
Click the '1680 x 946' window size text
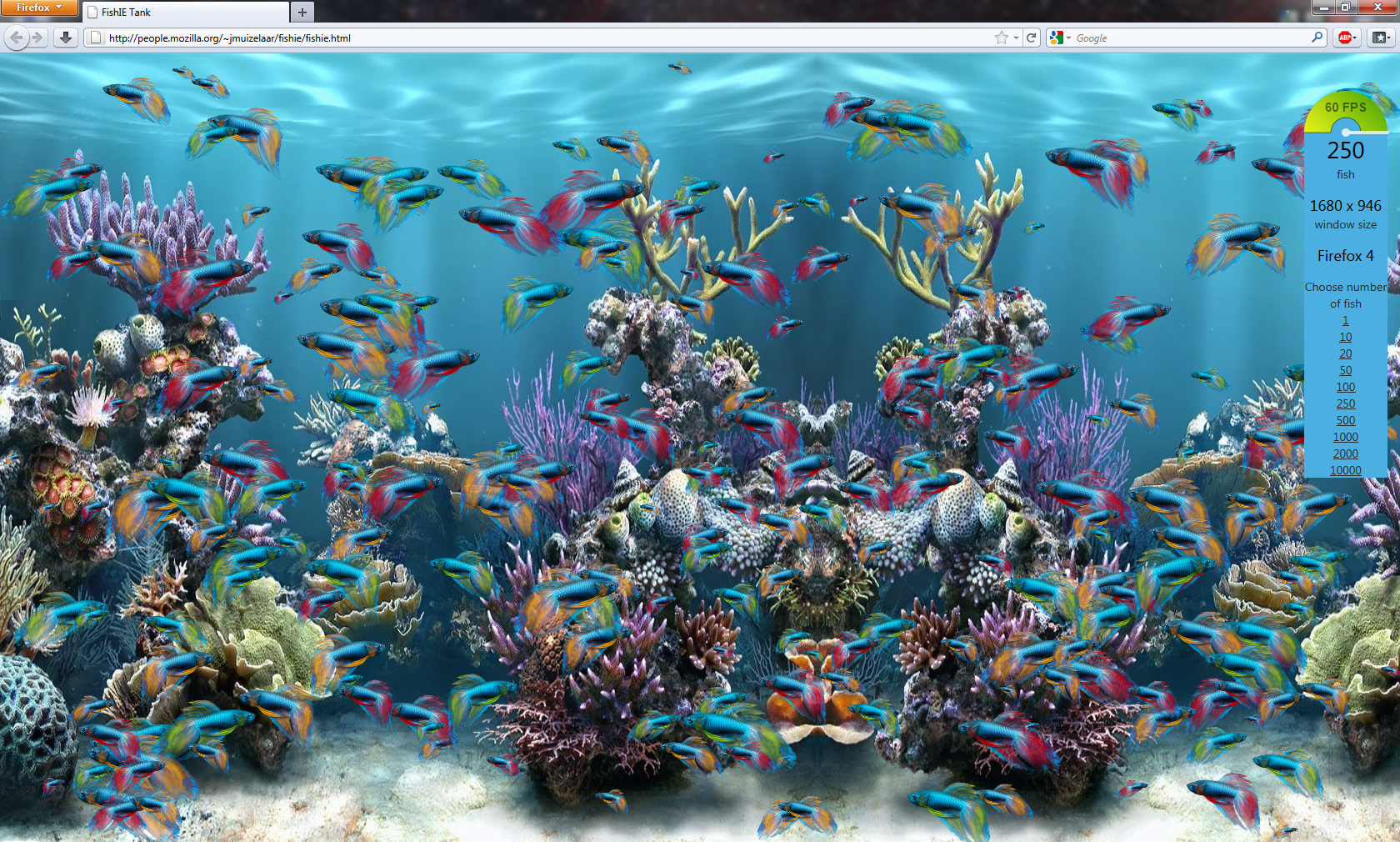[x=1345, y=206]
